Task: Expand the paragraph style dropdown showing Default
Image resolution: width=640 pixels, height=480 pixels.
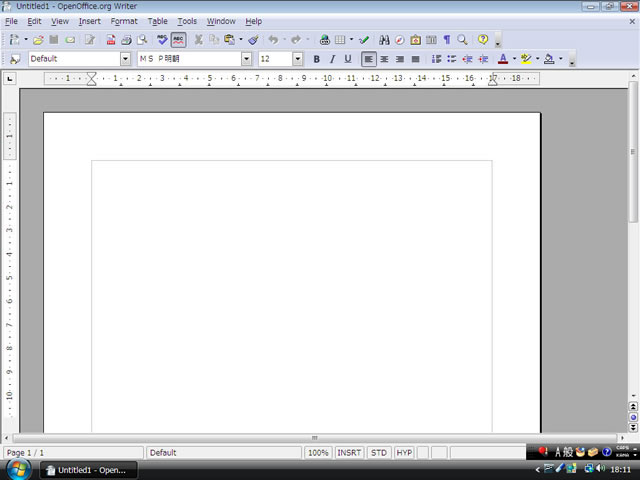Action: click(125, 59)
